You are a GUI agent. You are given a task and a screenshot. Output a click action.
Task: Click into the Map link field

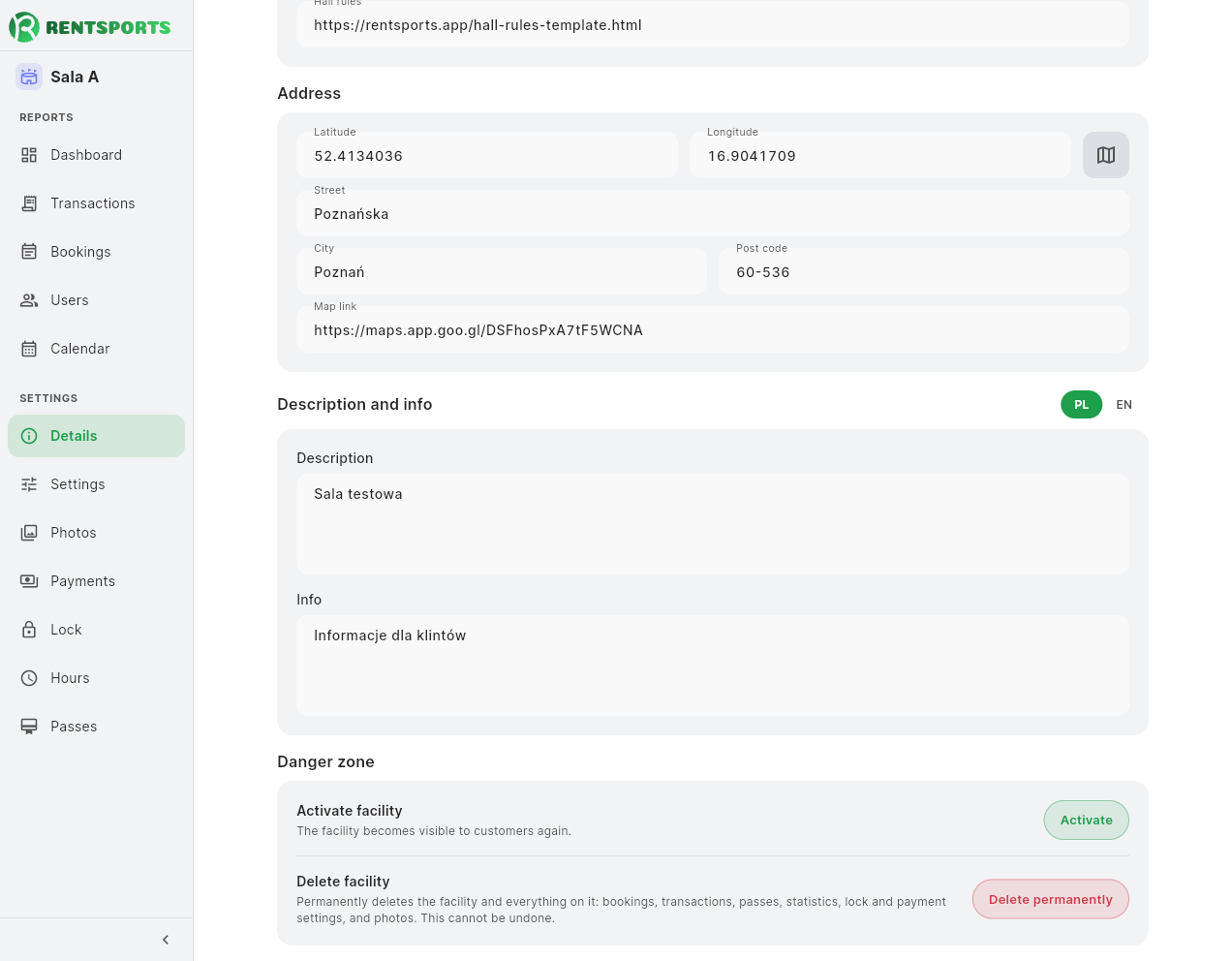pos(713,329)
